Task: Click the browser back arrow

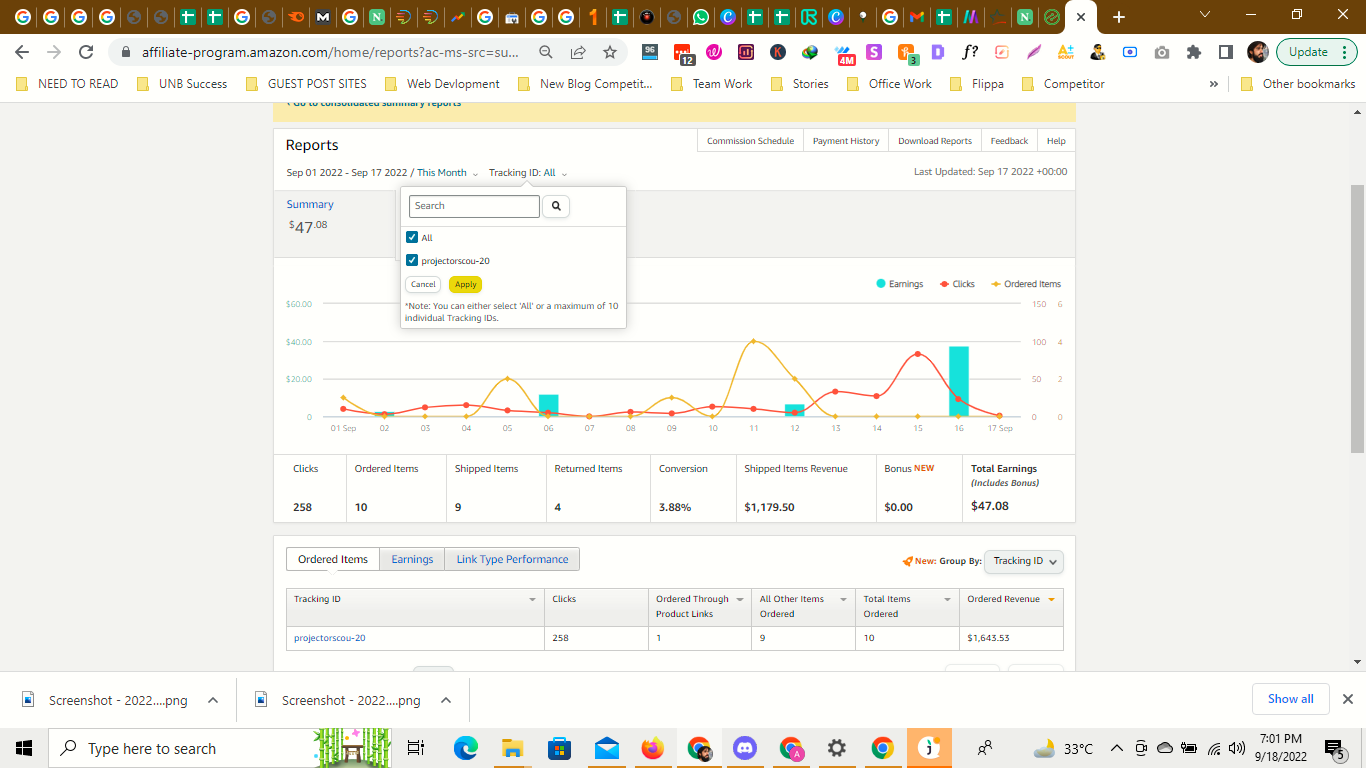Action: pyautogui.click(x=22, y=52)
